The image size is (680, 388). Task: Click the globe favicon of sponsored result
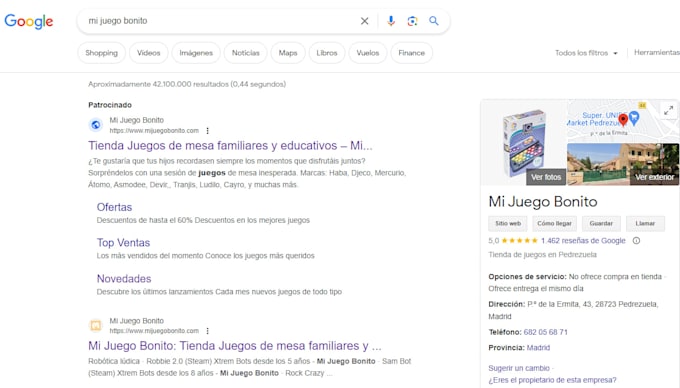tap(96, 125)
